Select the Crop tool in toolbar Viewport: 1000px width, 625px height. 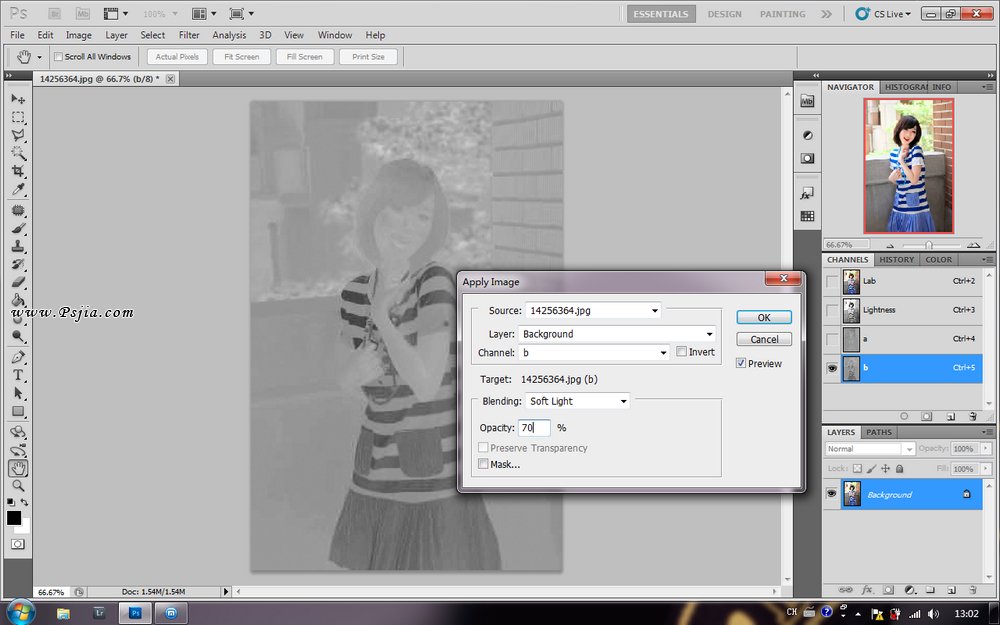(18, 172)
